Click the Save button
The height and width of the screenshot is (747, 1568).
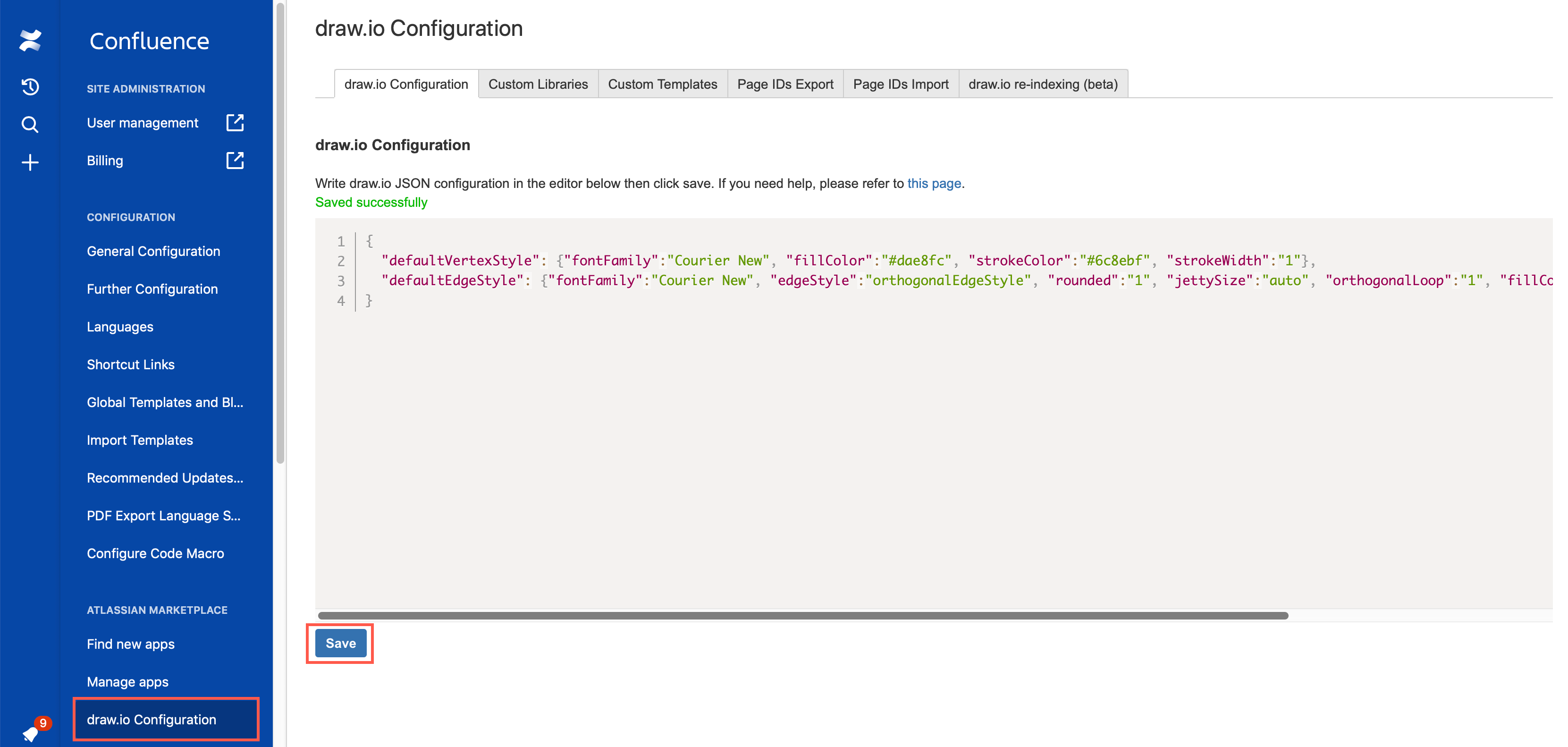[x=340, y=643]
